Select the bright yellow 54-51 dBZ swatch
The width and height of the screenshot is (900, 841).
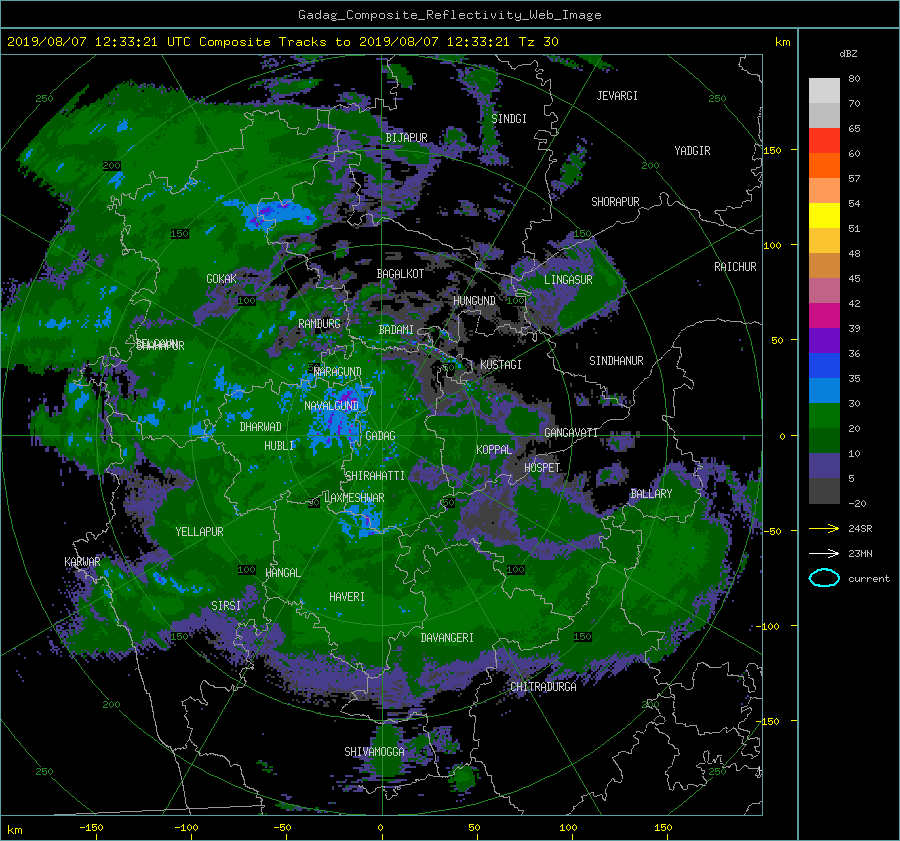click(x=824, y=215)
